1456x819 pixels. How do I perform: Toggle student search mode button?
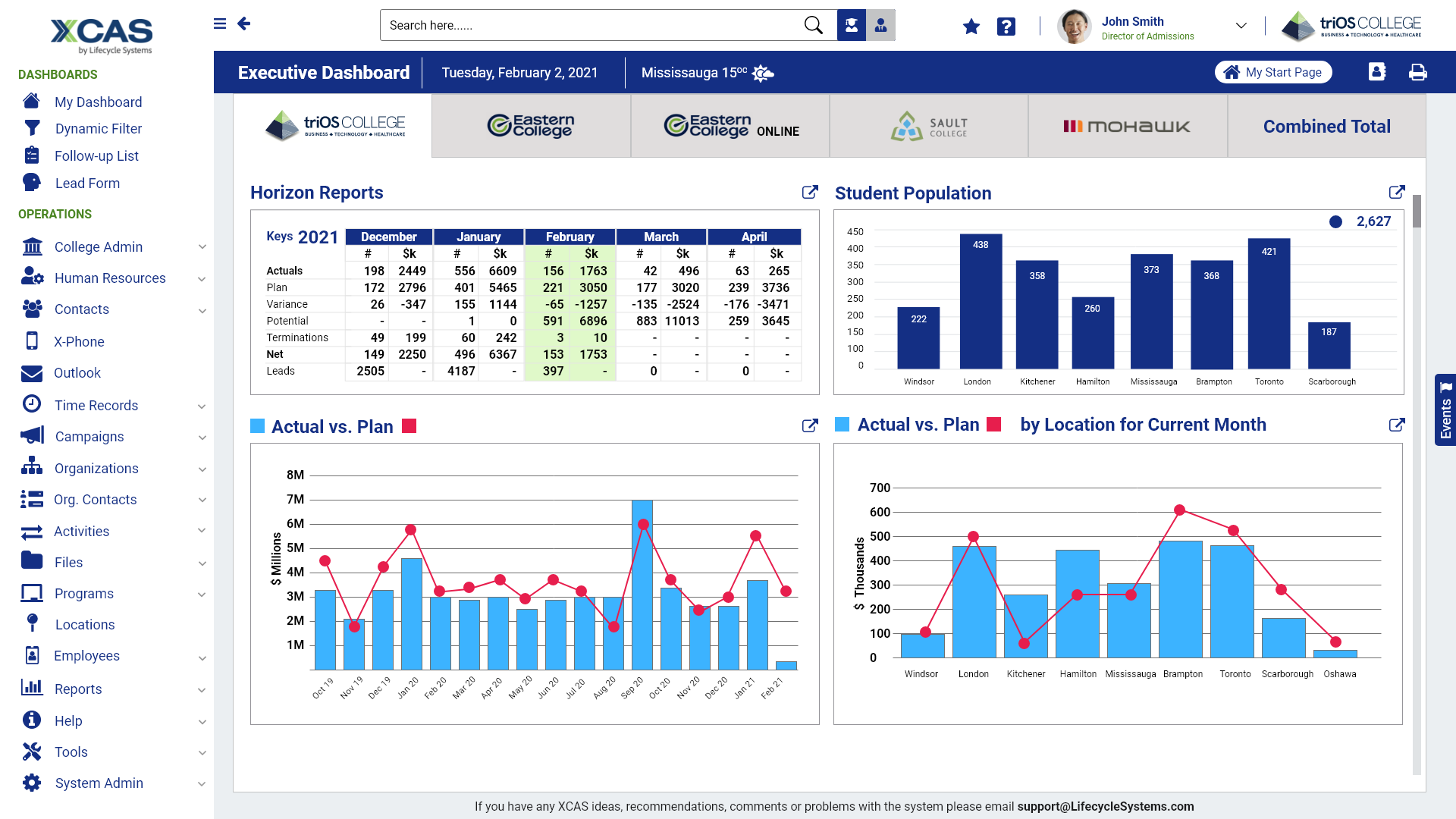(852, 25)
